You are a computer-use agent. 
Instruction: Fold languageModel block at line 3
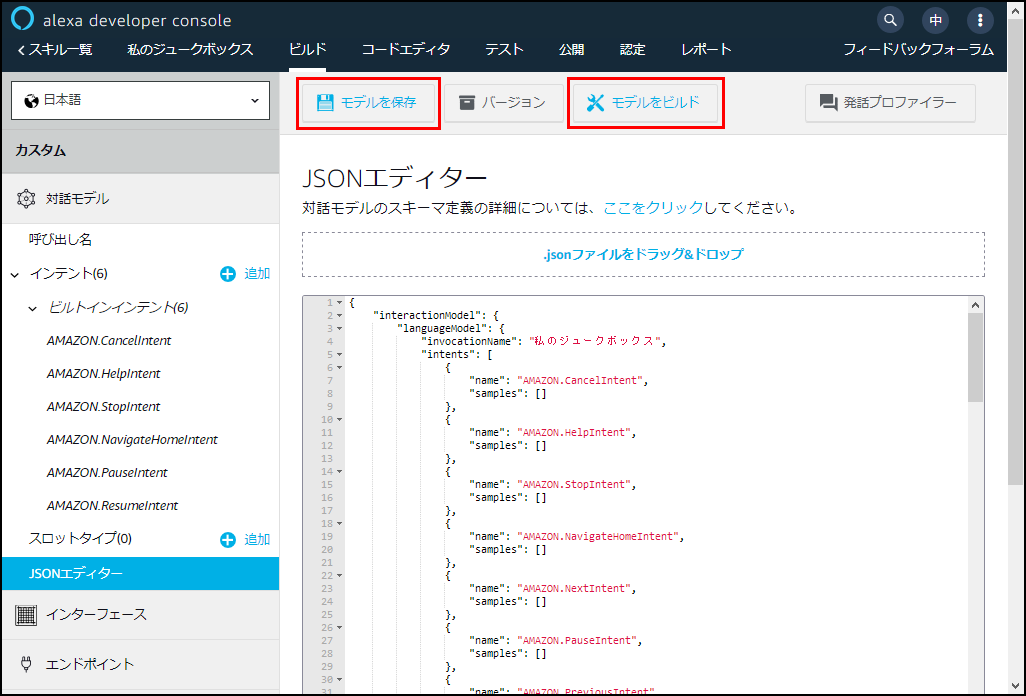(340, 329)
